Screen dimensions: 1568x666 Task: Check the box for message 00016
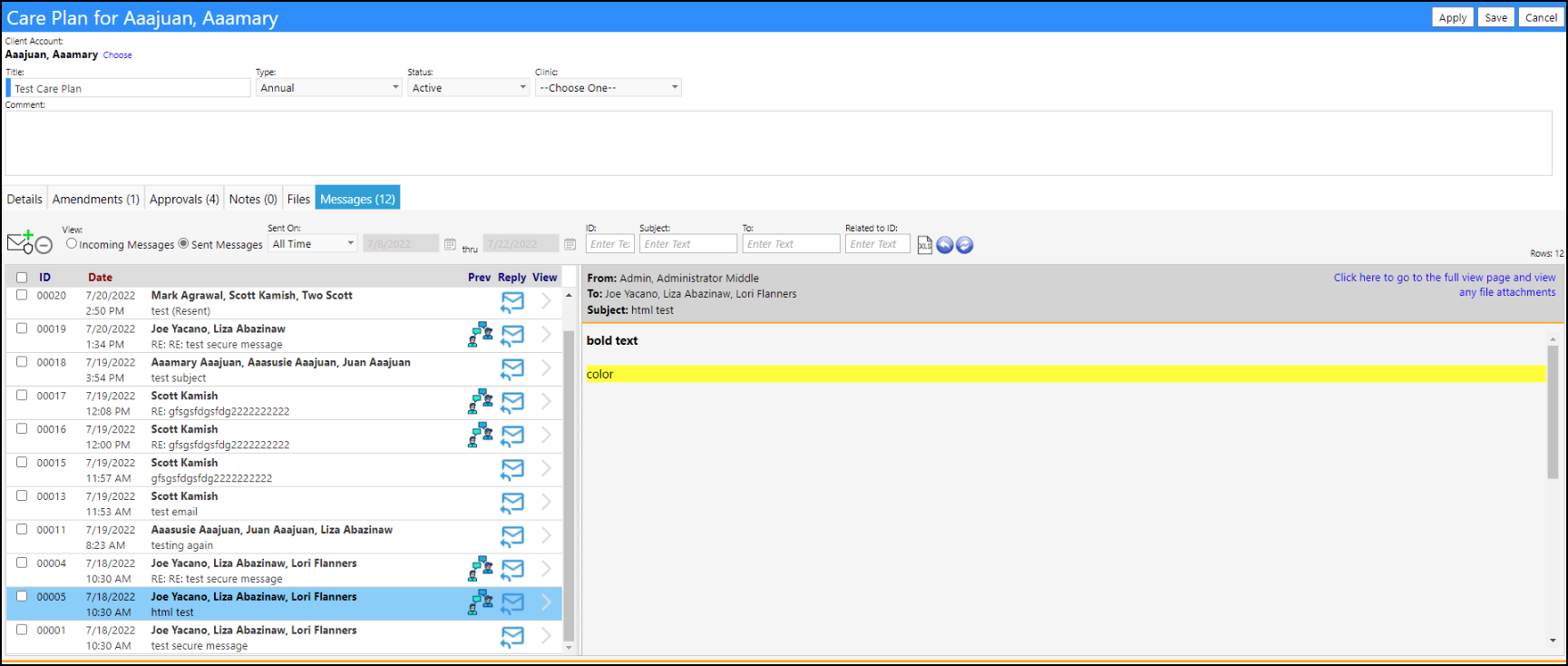click(22, 429)
